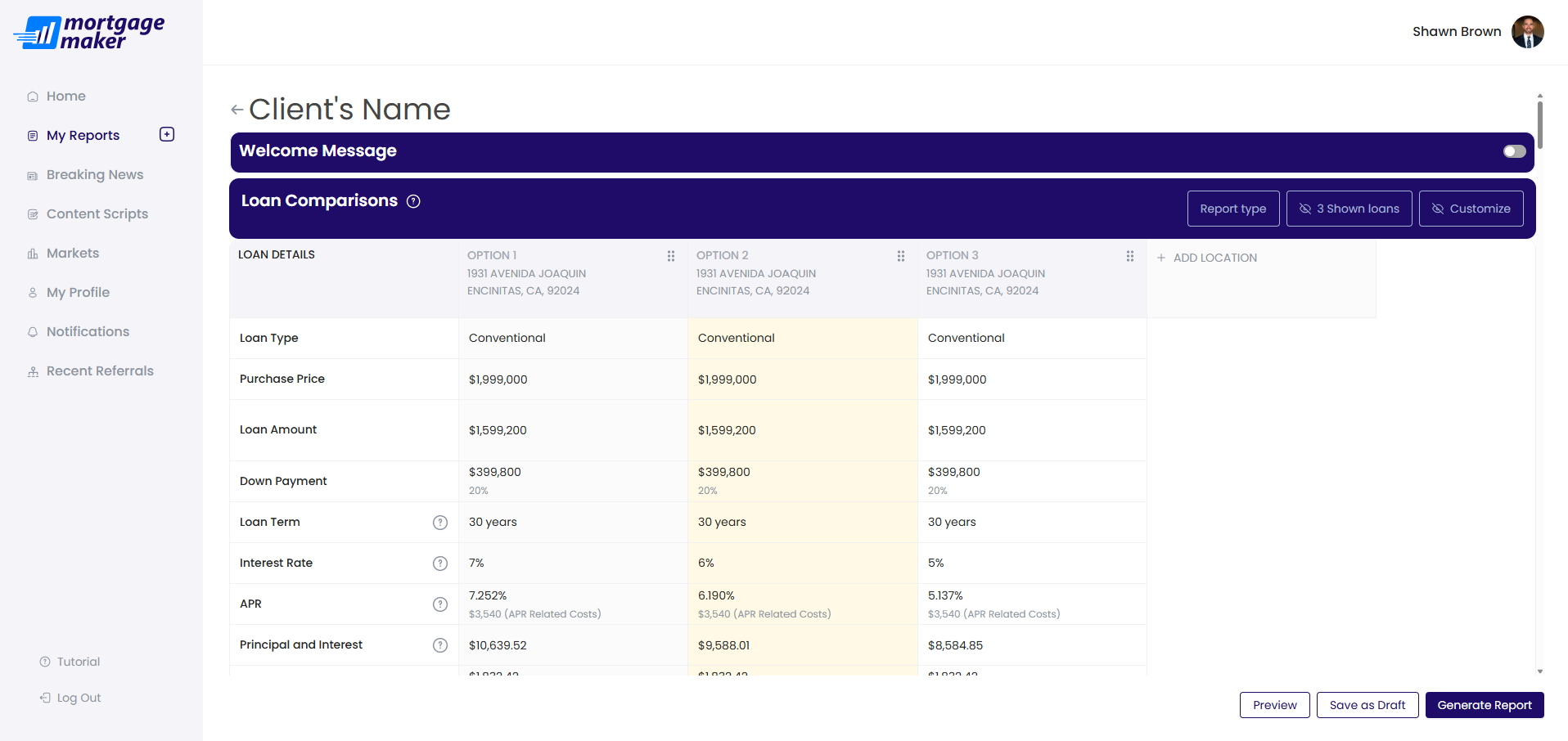The height and width of the screenshot is (741, 1568).
Task: Toggle the Customize visibility button
Action: pyautogui.click(x=1471, y=209)
